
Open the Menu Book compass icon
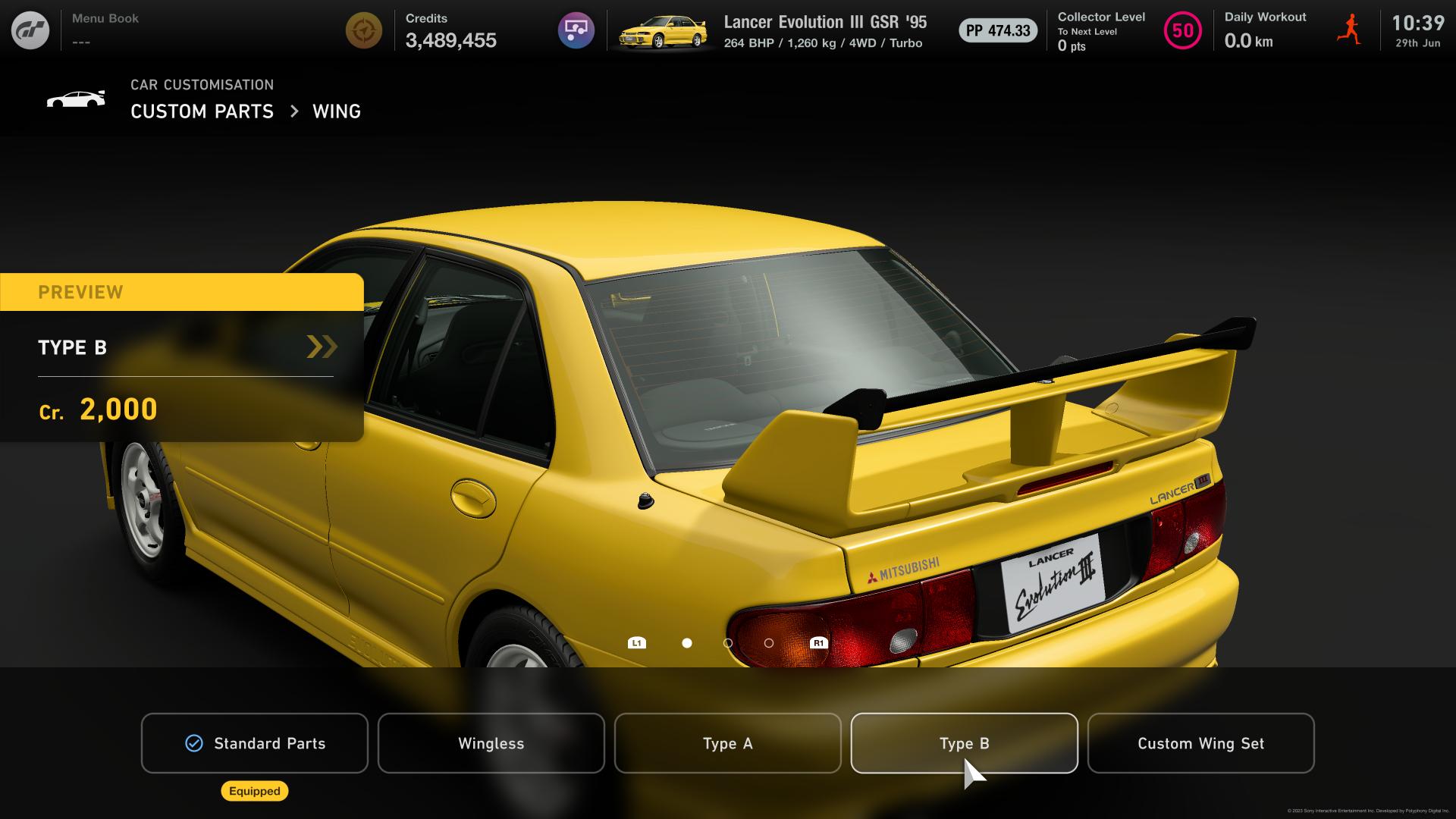[x=364, y=30]
